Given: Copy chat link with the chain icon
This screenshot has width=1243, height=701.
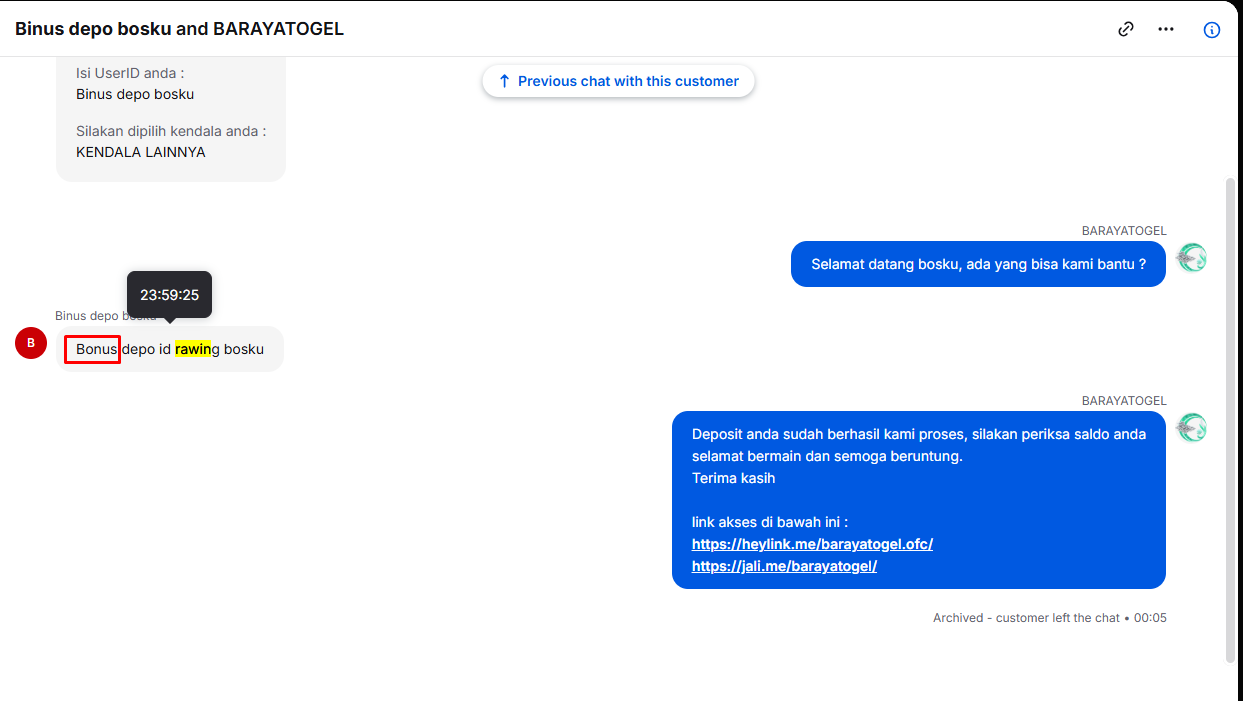Looking at the screenshot, I should tap(1126, 29).
